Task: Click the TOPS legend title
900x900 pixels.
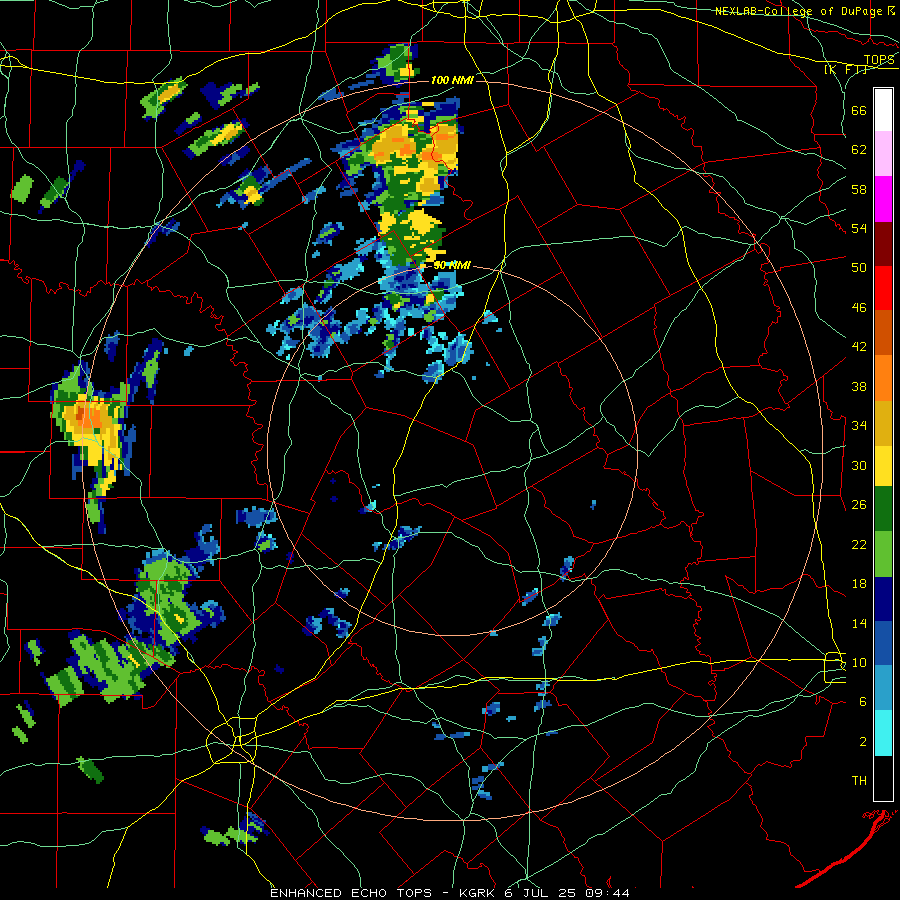Action: [x=879, y=60]
